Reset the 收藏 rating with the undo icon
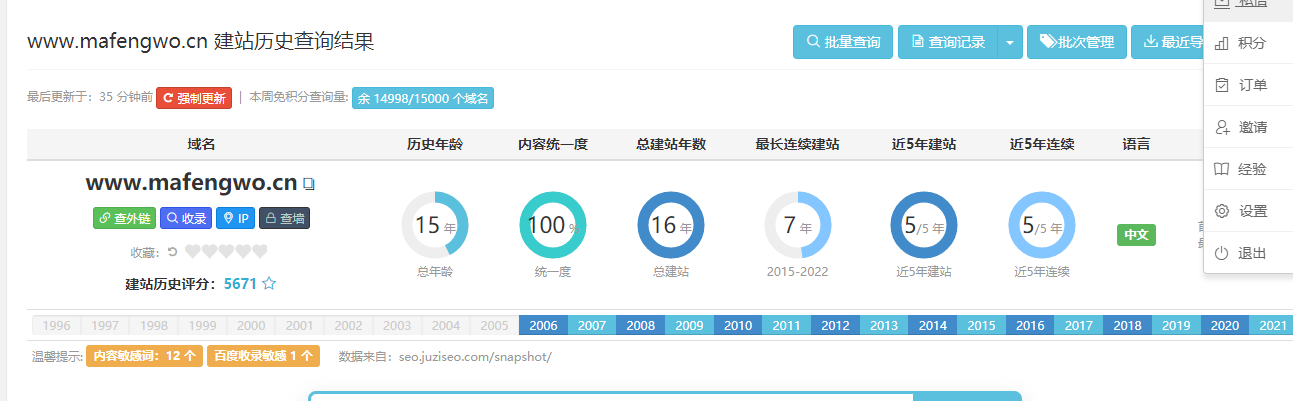Image resolution: width=1293 pixels, height=401 pixels. [172, 252]
